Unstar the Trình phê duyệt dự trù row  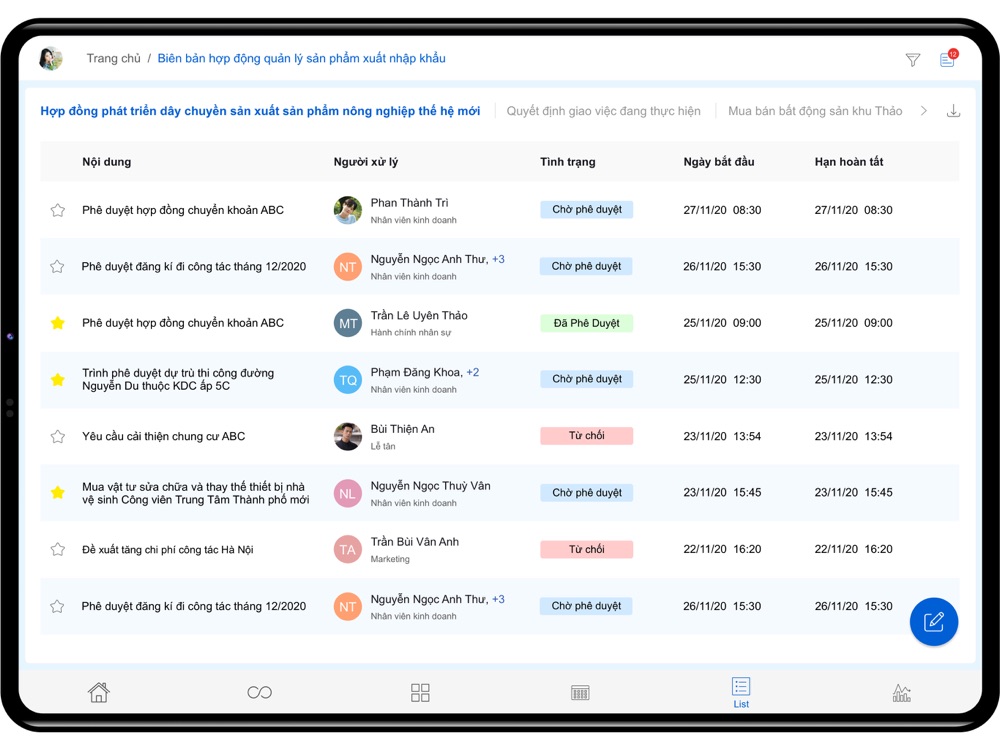(57, 379)
